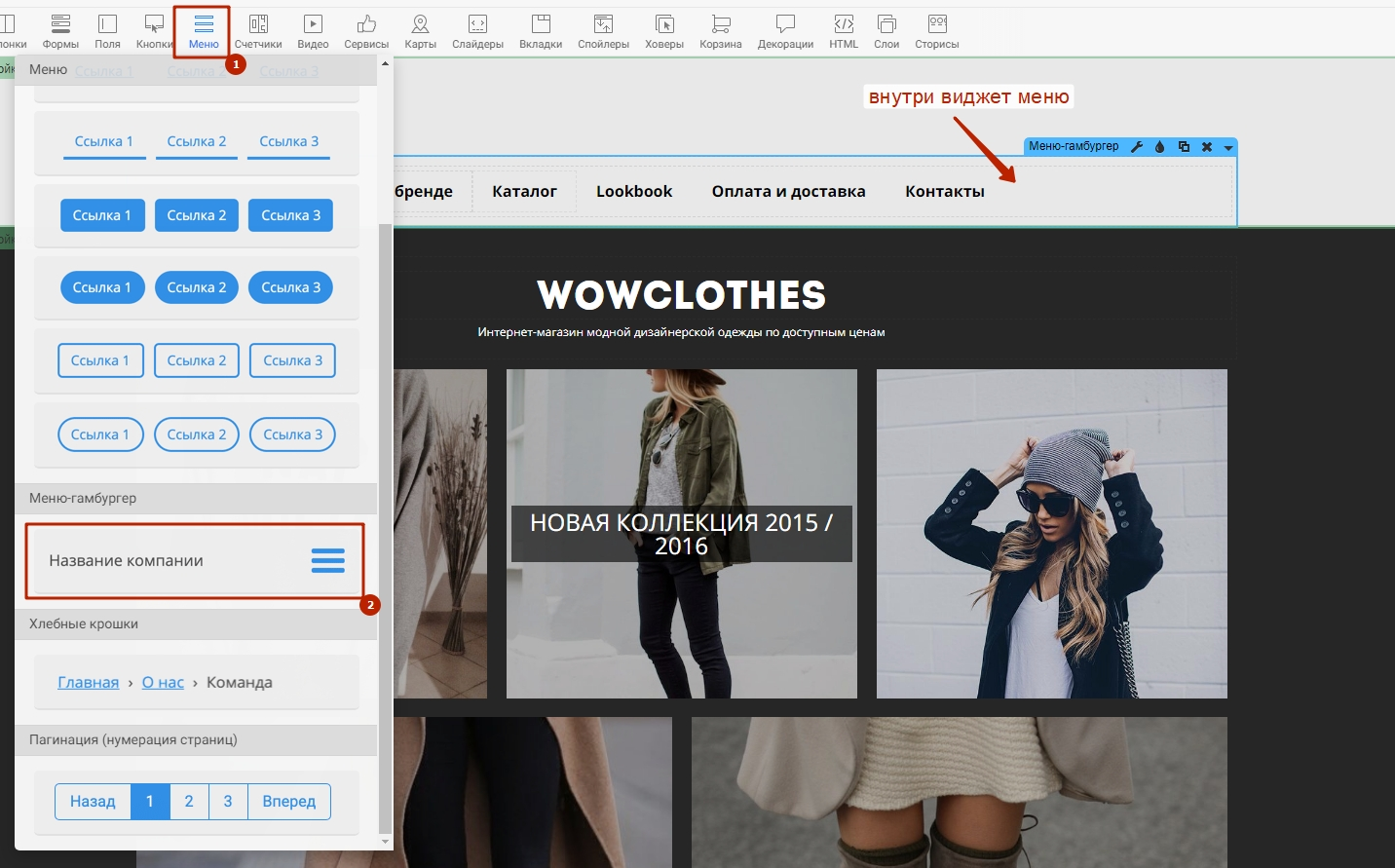
Task: Click filled square Ссылка 2 button
Action: pyautogui.click(x=197, y=215)
